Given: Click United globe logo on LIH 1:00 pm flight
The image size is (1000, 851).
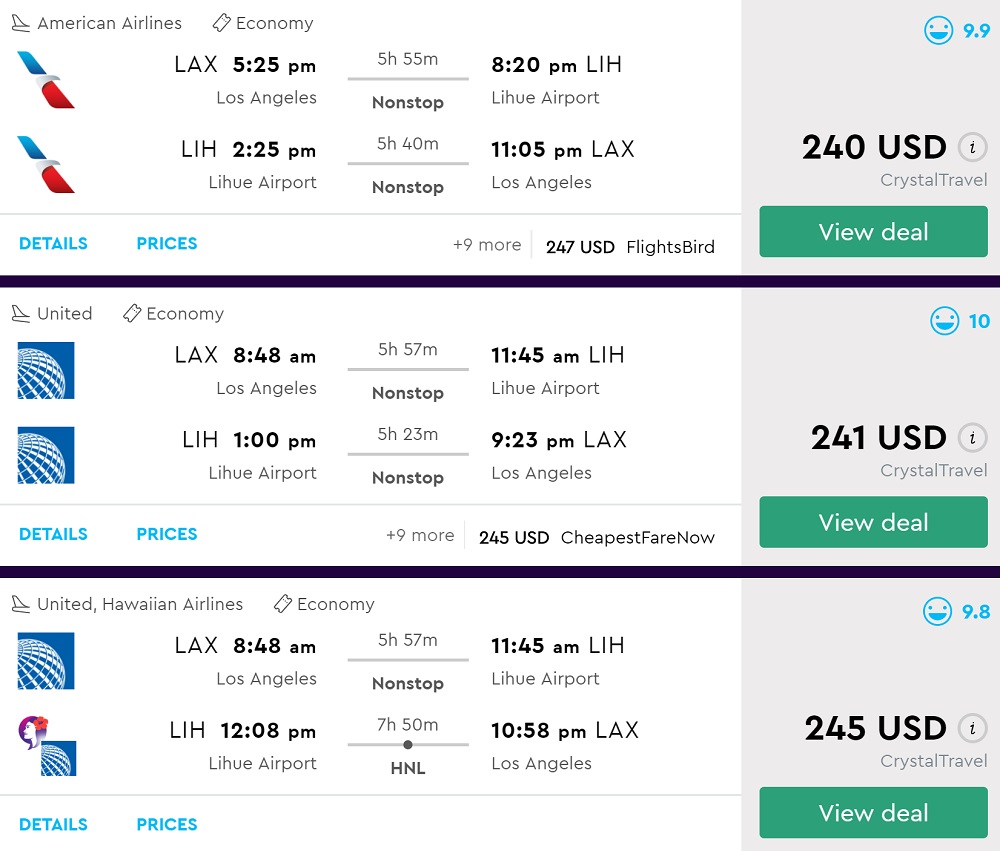Looking at the screenshot, I should click(x=46, y=455).
